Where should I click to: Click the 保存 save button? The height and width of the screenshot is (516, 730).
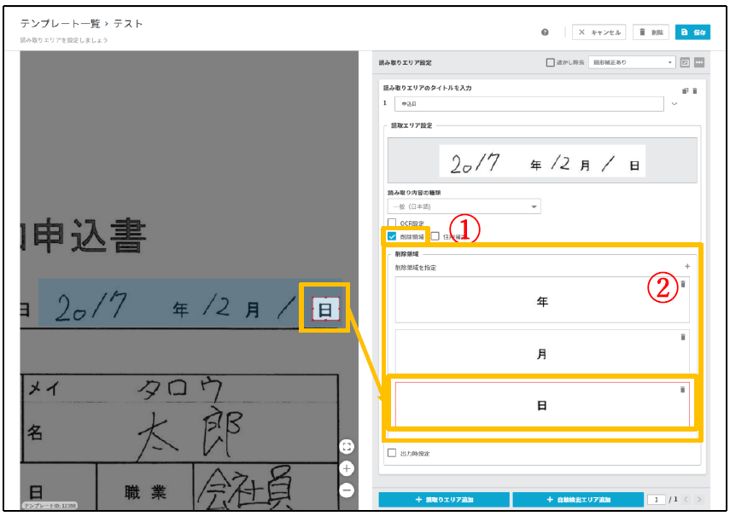[x=692, y=32]
